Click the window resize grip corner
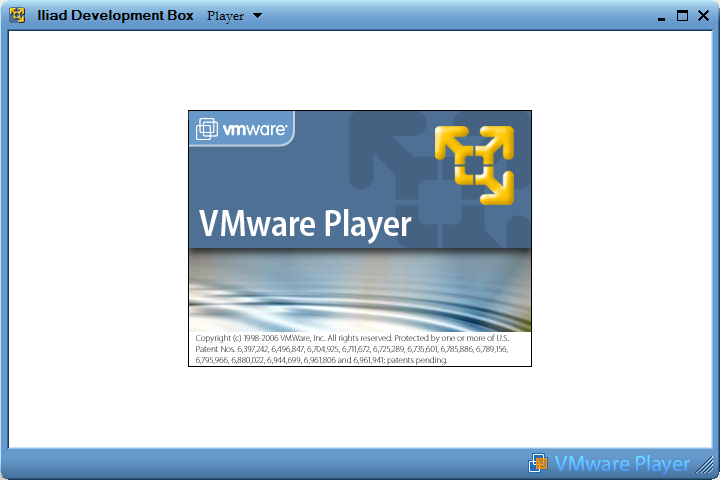 [705, 465]
